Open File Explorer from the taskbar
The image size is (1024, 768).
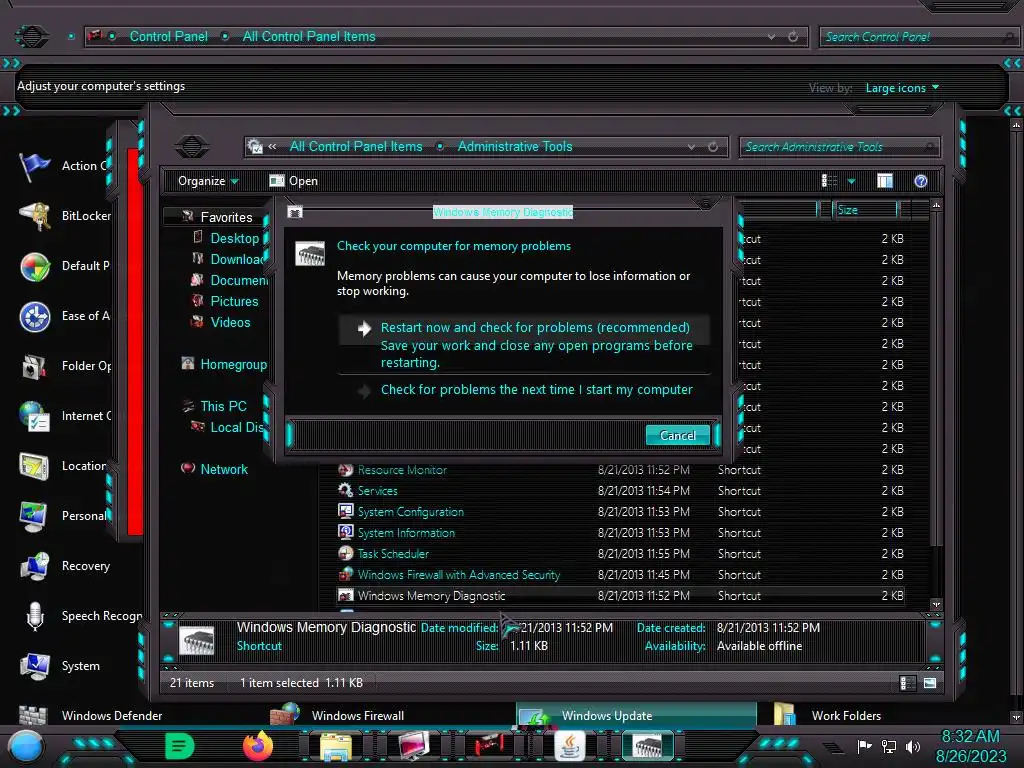[336, 746]
